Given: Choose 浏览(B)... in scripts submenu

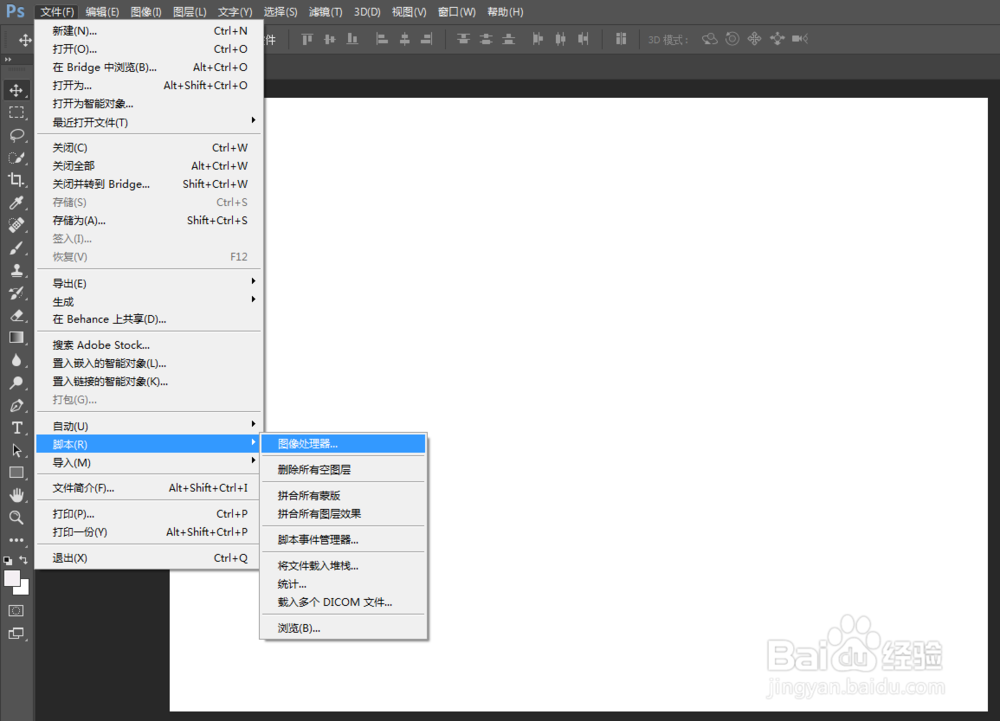Looking at the screenshot, I should pyautogui.click(x=343, y=629).
